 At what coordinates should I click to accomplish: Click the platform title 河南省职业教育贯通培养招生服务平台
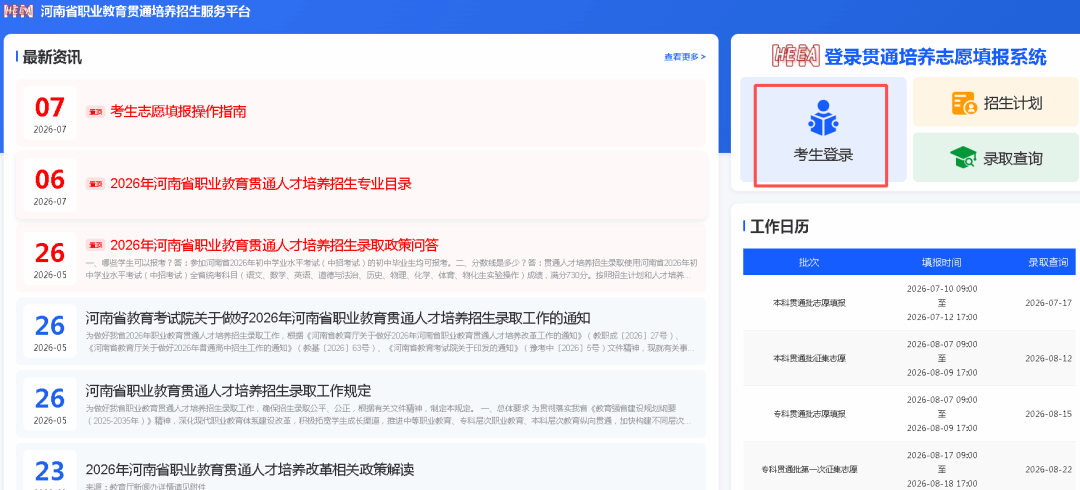click(145, 12)
